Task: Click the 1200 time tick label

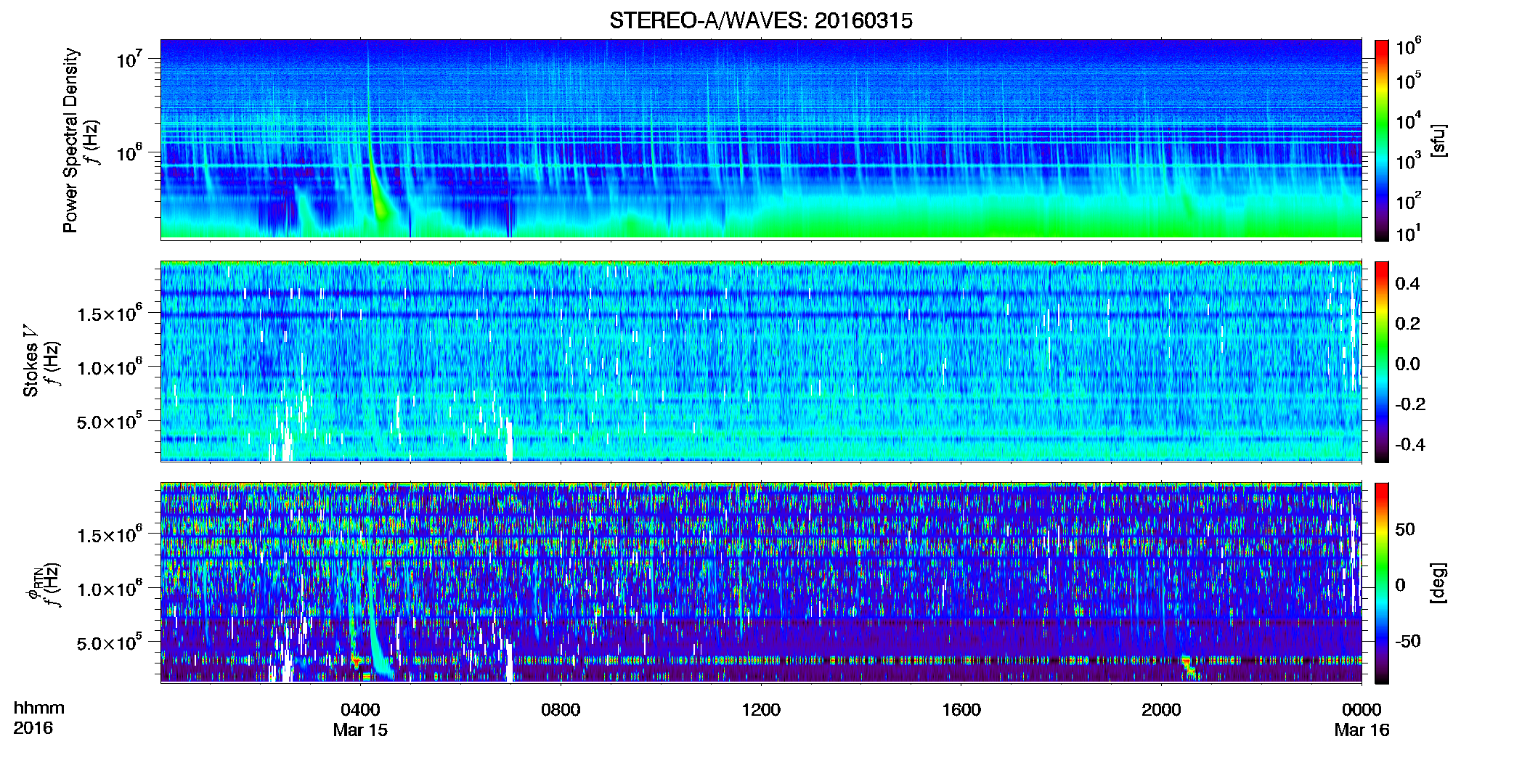Action: pyautogui.click(x=760, y=709)
